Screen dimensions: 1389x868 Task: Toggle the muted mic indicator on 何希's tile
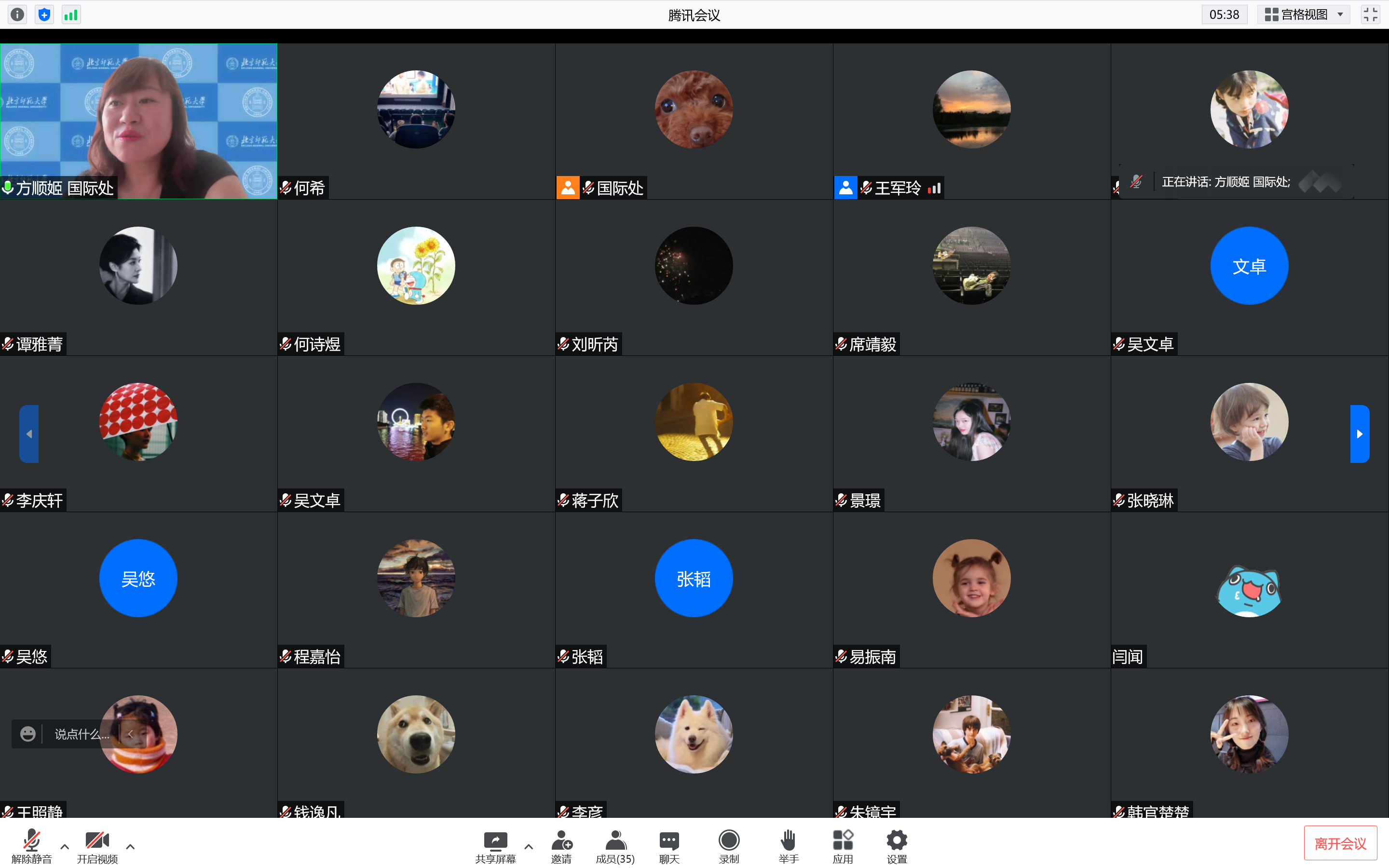[285, 187]
